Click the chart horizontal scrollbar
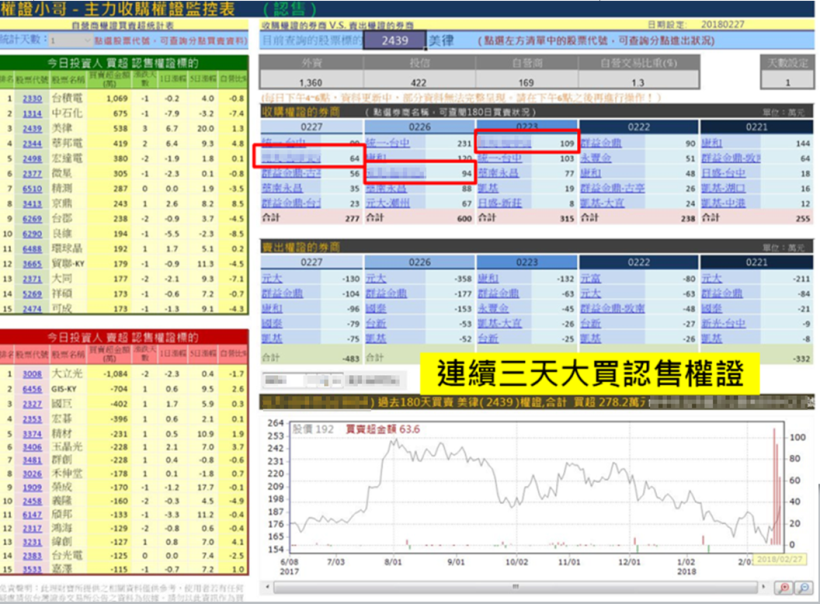The width and height of the screenshot is (820, 604). click(x=515, y=587)
